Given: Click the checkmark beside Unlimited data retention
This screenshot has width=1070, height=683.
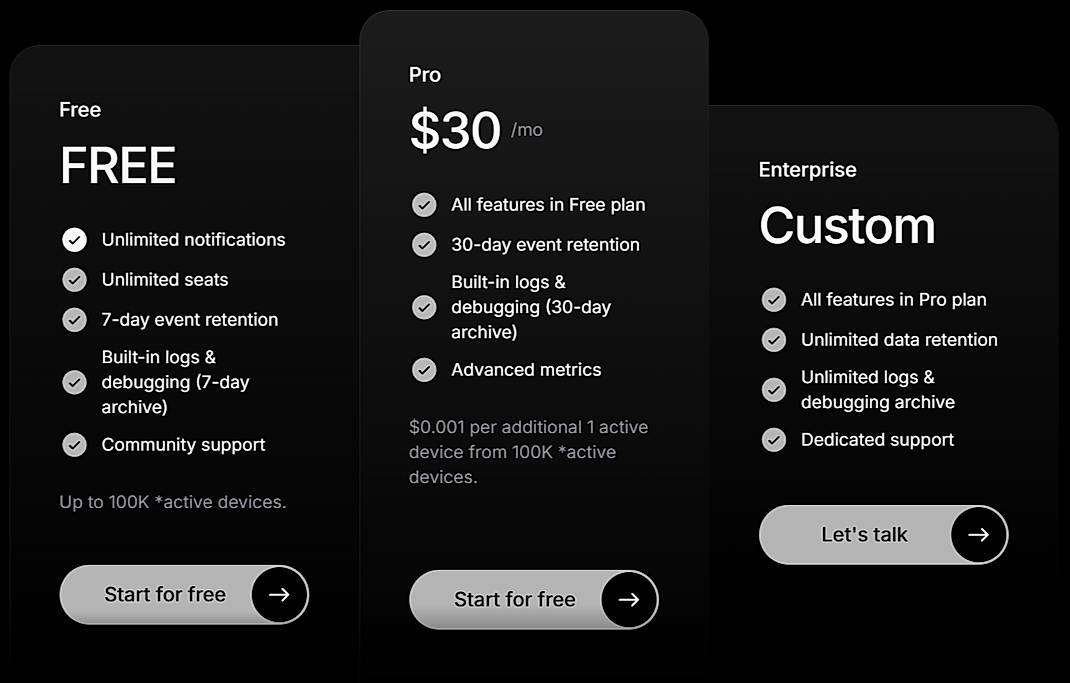Looking at the screenshot, I should (x=774, y=340).
